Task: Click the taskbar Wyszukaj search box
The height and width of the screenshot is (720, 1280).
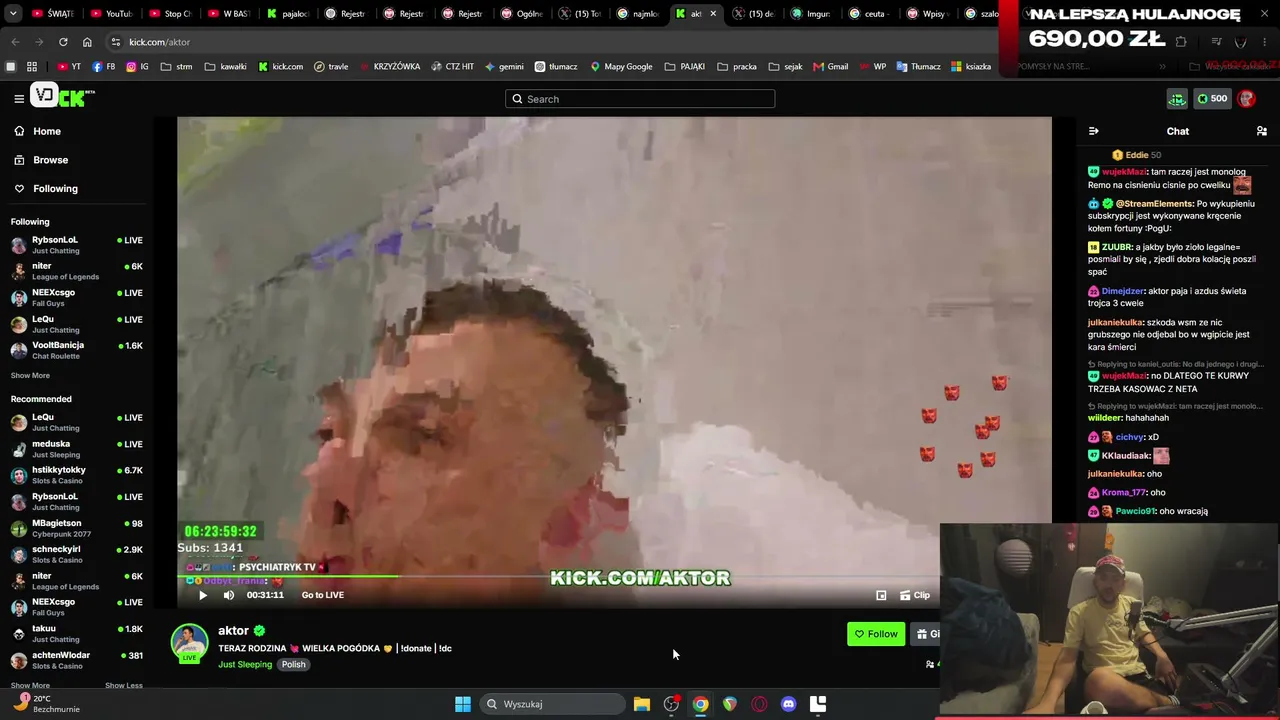Action: (551, 704)
